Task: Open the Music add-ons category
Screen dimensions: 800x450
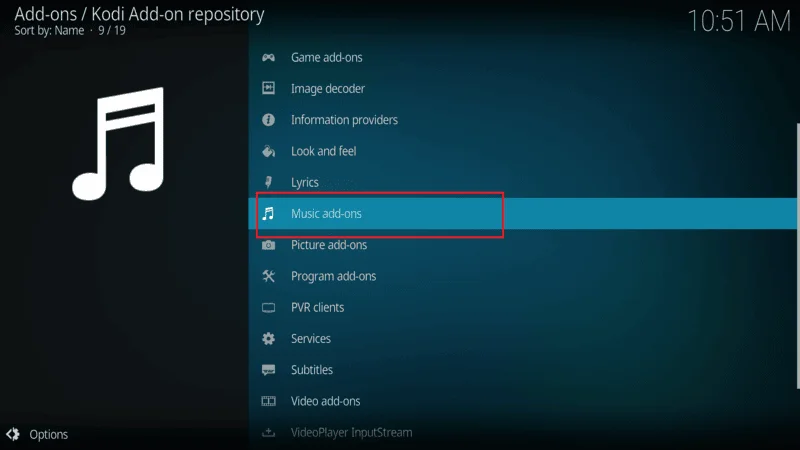Action: (x=522, y=213)
